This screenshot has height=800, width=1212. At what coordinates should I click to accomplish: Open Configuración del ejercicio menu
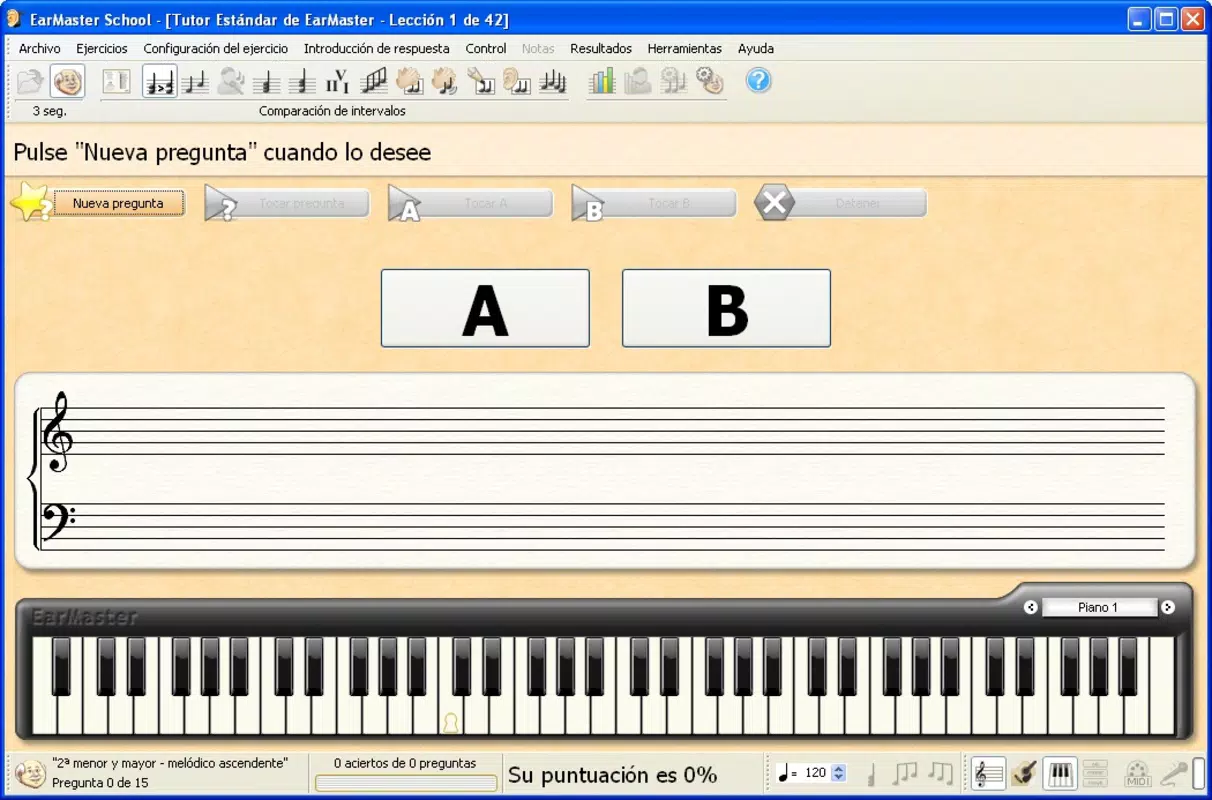click(216, 48)
